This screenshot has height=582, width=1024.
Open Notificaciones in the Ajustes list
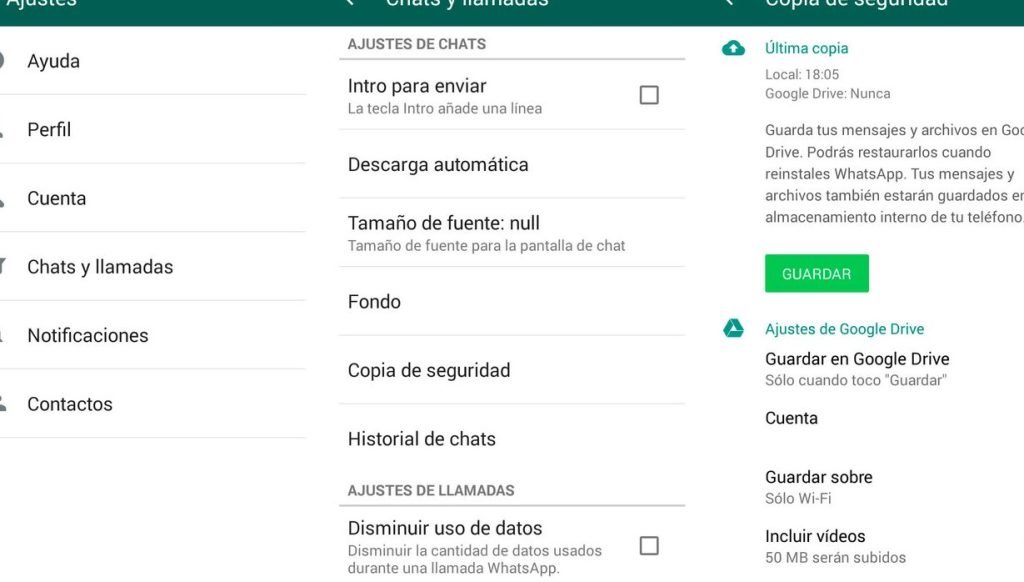(x=88, y=335)
